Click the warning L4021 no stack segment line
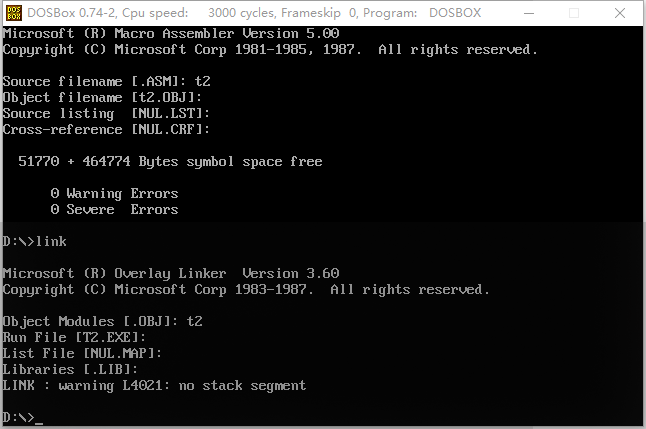Image resolution: width=646 pixels, height=429 pixels. (154, 385)
